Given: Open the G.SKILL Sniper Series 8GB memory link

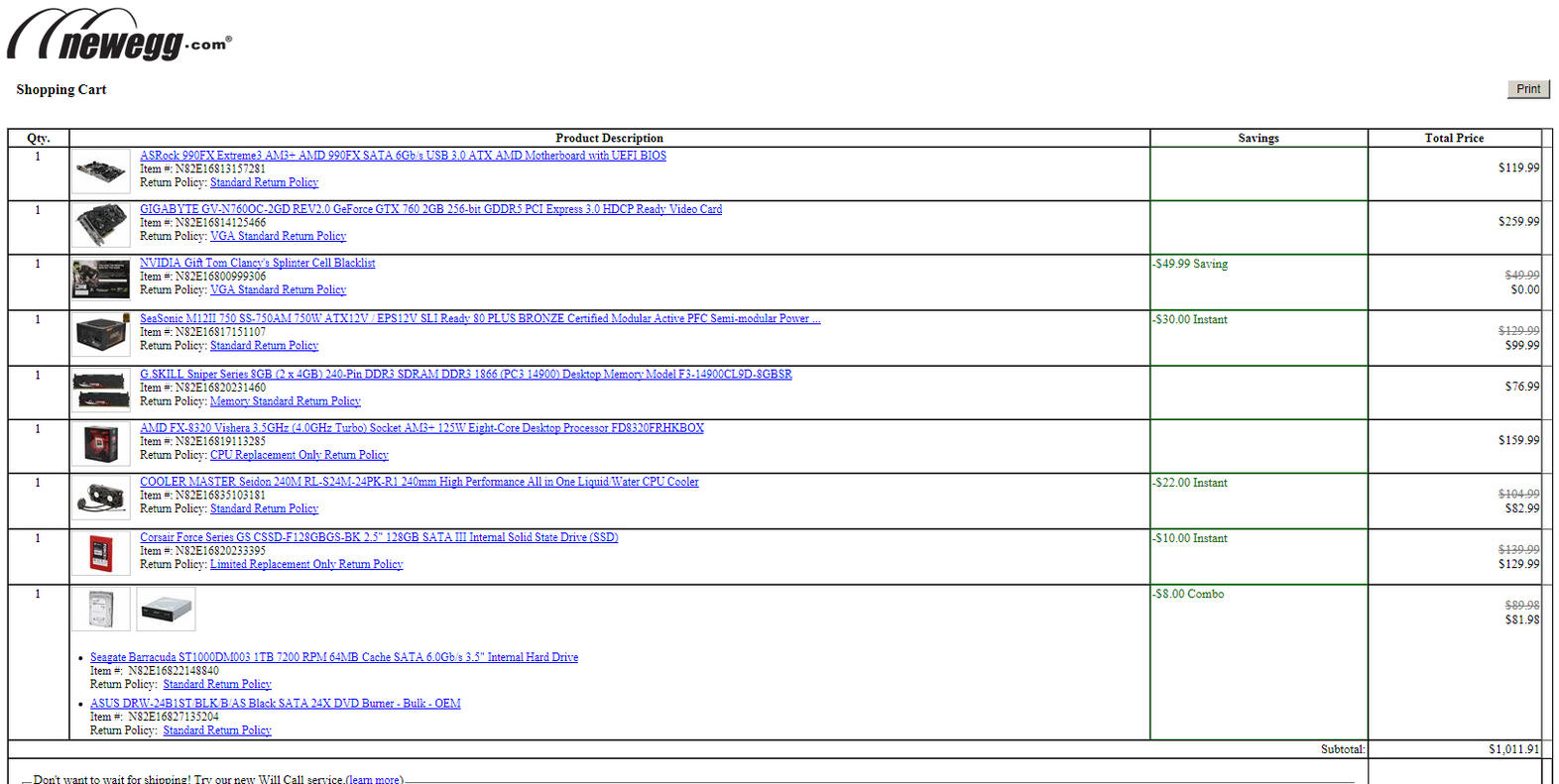Looking at the screenshot, I should pyautogui.click(x=465, y=374).
